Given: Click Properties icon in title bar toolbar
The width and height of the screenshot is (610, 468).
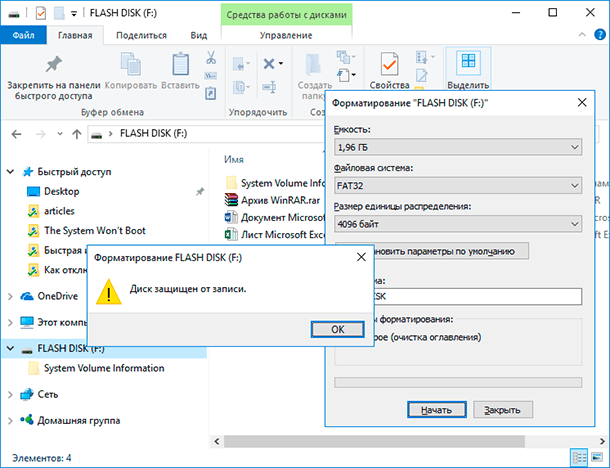Looking at the screenshot, I should (40, 13).
